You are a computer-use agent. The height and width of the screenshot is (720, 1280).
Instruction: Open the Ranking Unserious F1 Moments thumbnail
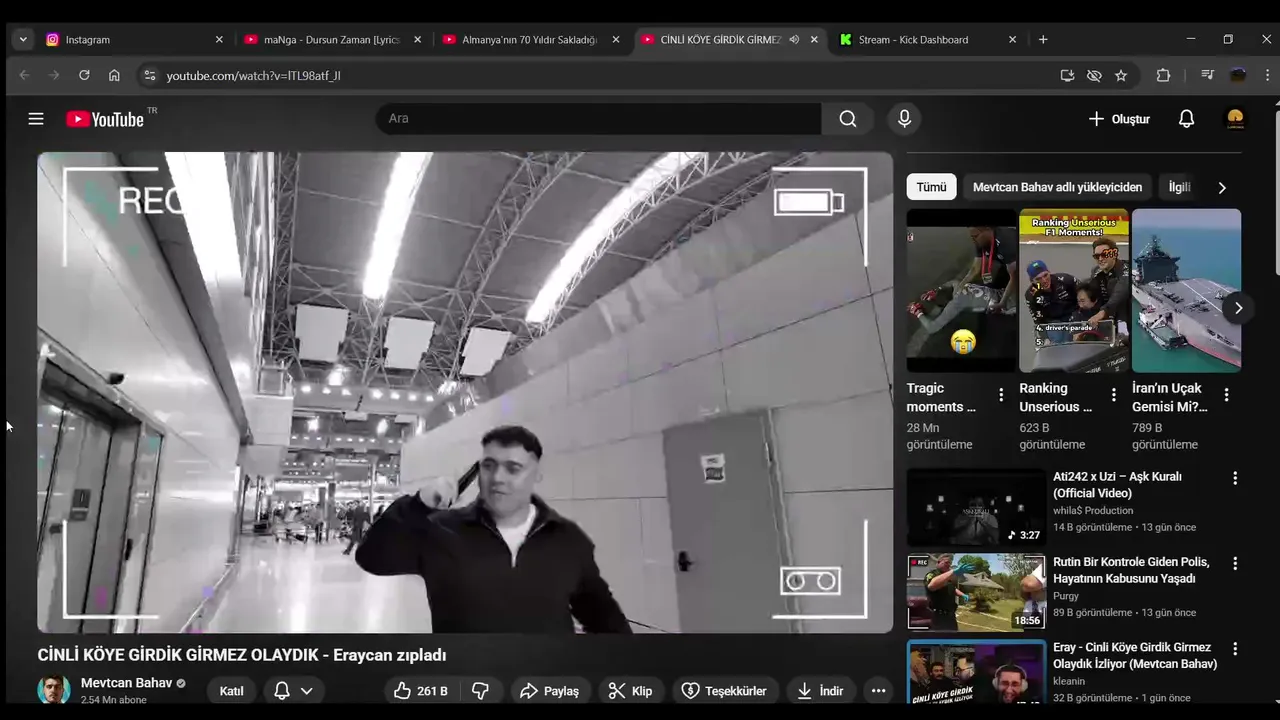click(1074, 290)
